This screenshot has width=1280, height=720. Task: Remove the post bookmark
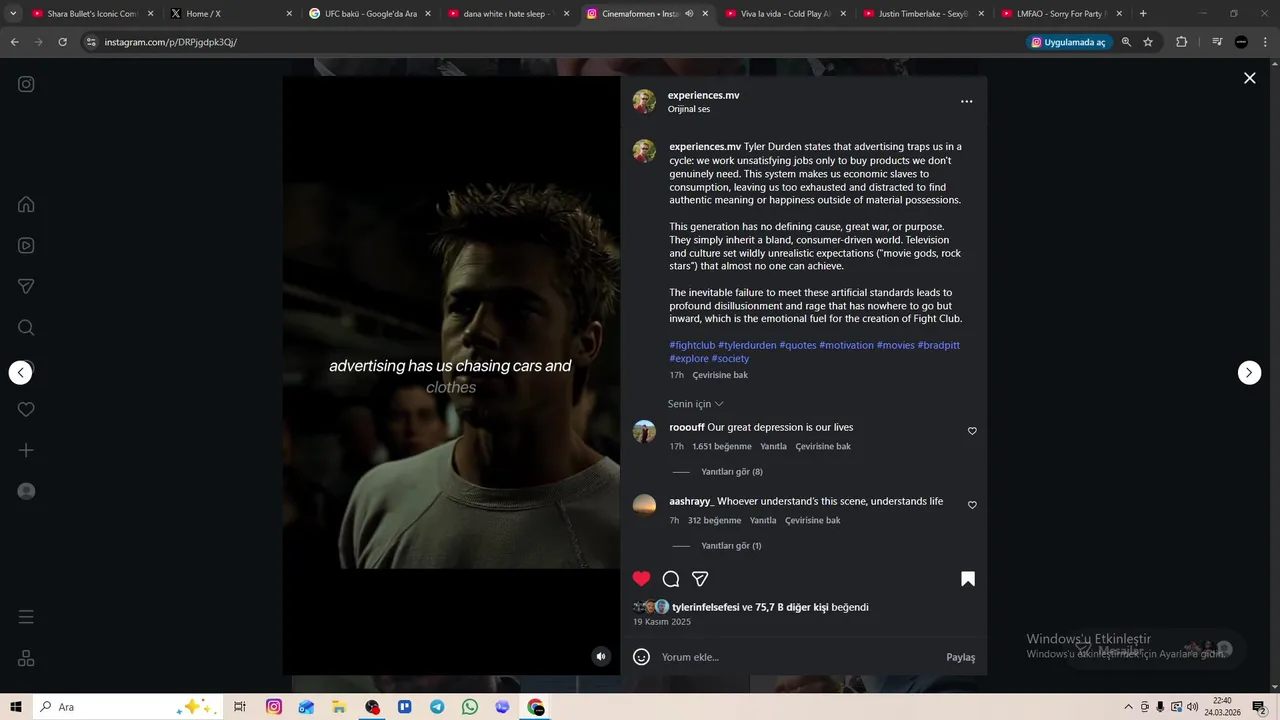[968, 578]
